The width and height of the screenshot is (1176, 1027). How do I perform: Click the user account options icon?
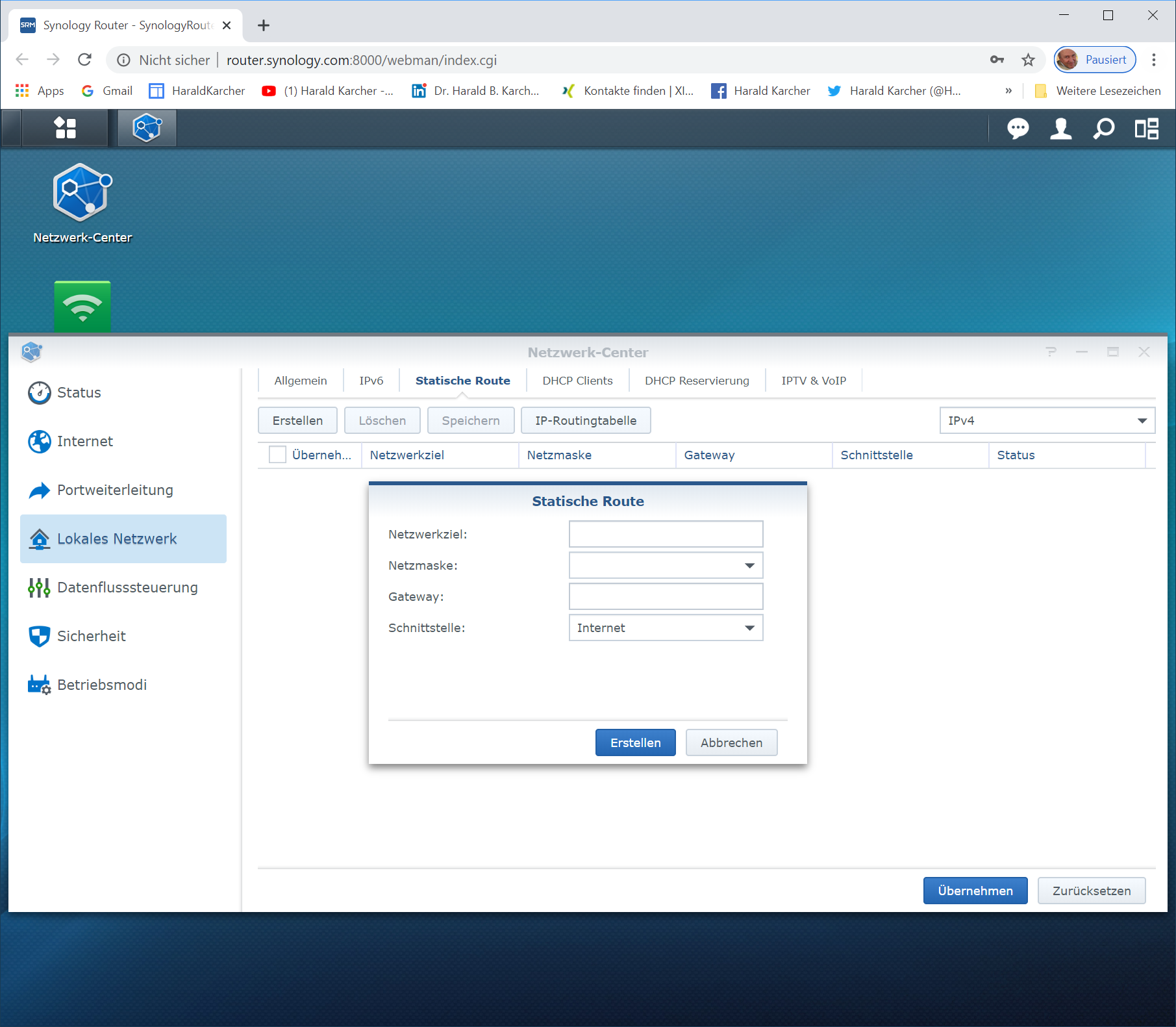coord(1060,129)
